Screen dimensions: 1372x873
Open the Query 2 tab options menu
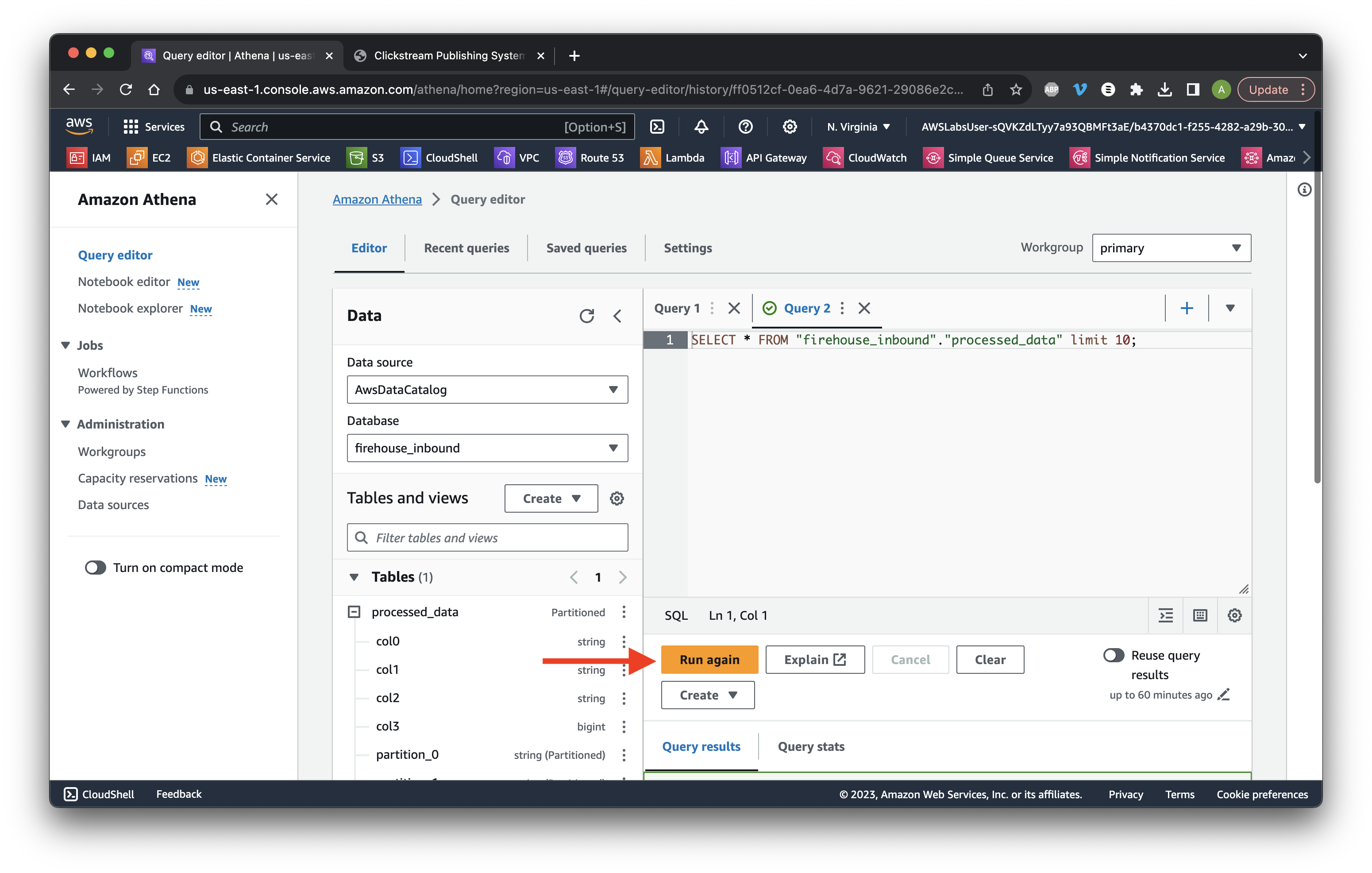[x=842, y=308]
